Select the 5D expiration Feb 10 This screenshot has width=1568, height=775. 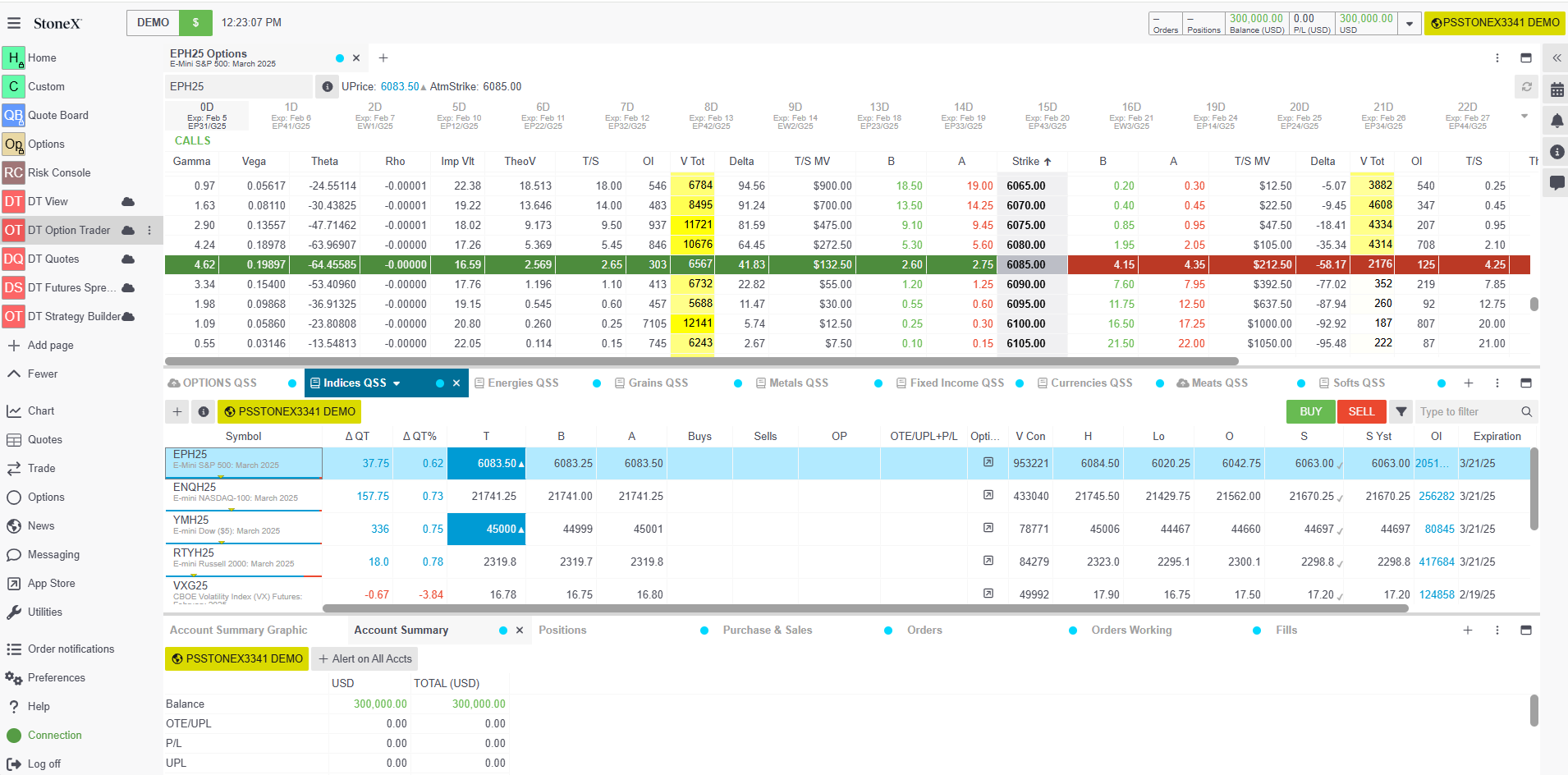459,116
